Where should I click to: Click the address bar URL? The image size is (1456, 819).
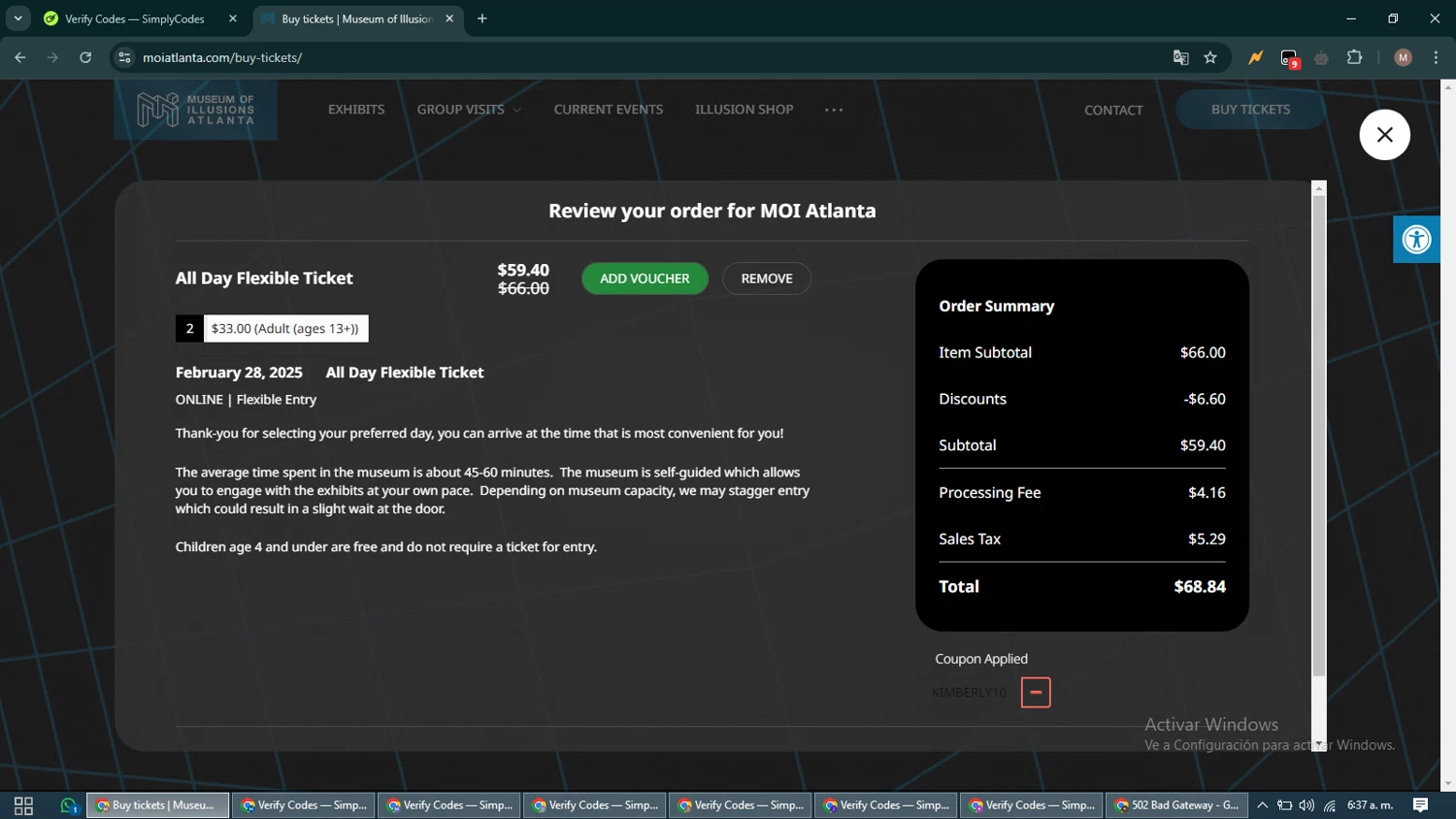(222, 58)
